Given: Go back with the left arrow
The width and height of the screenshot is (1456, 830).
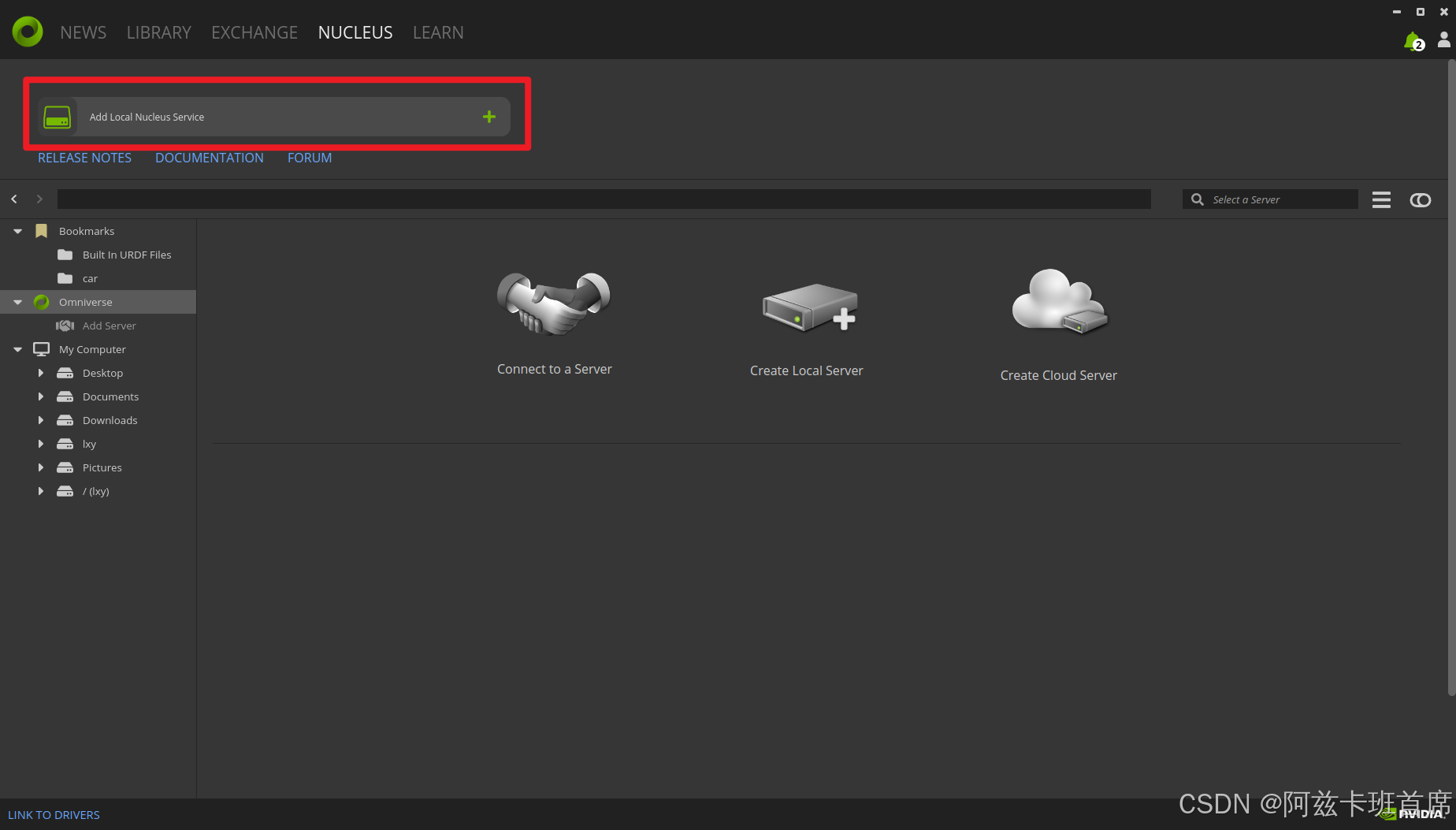Looking at the screenshot, I should [x=14, y=199].
